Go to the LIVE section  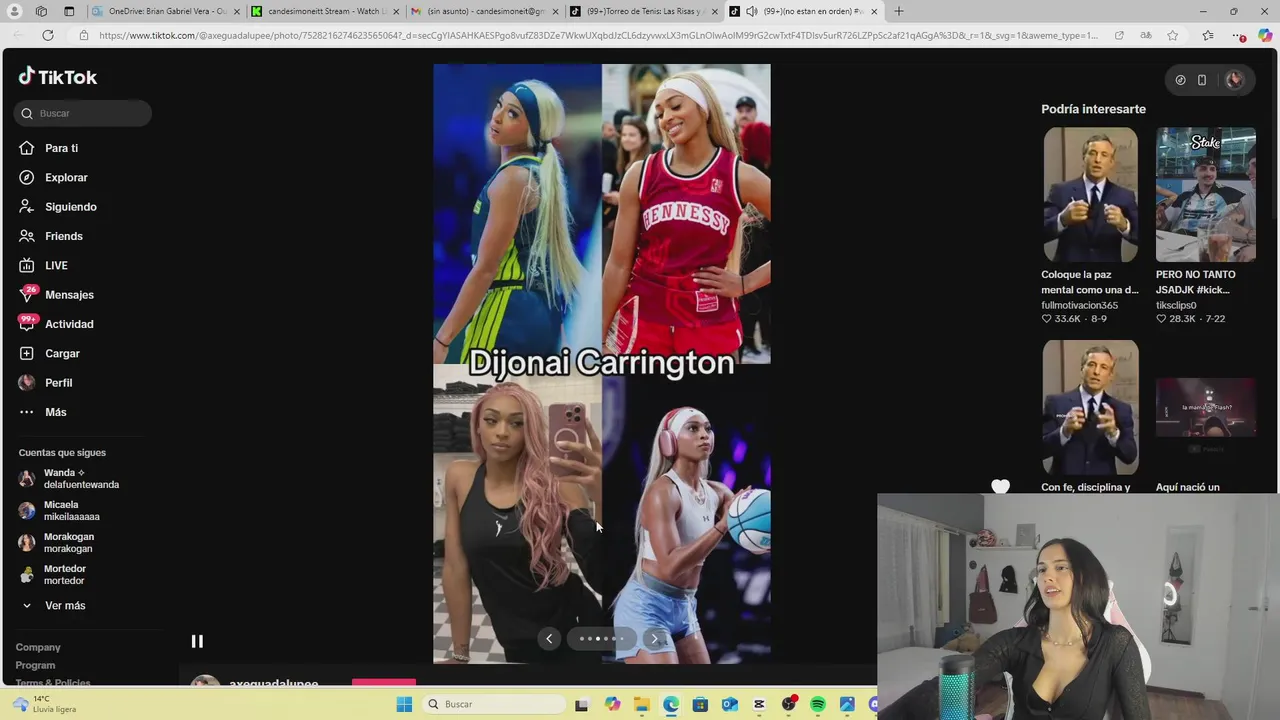pos(56,265)
